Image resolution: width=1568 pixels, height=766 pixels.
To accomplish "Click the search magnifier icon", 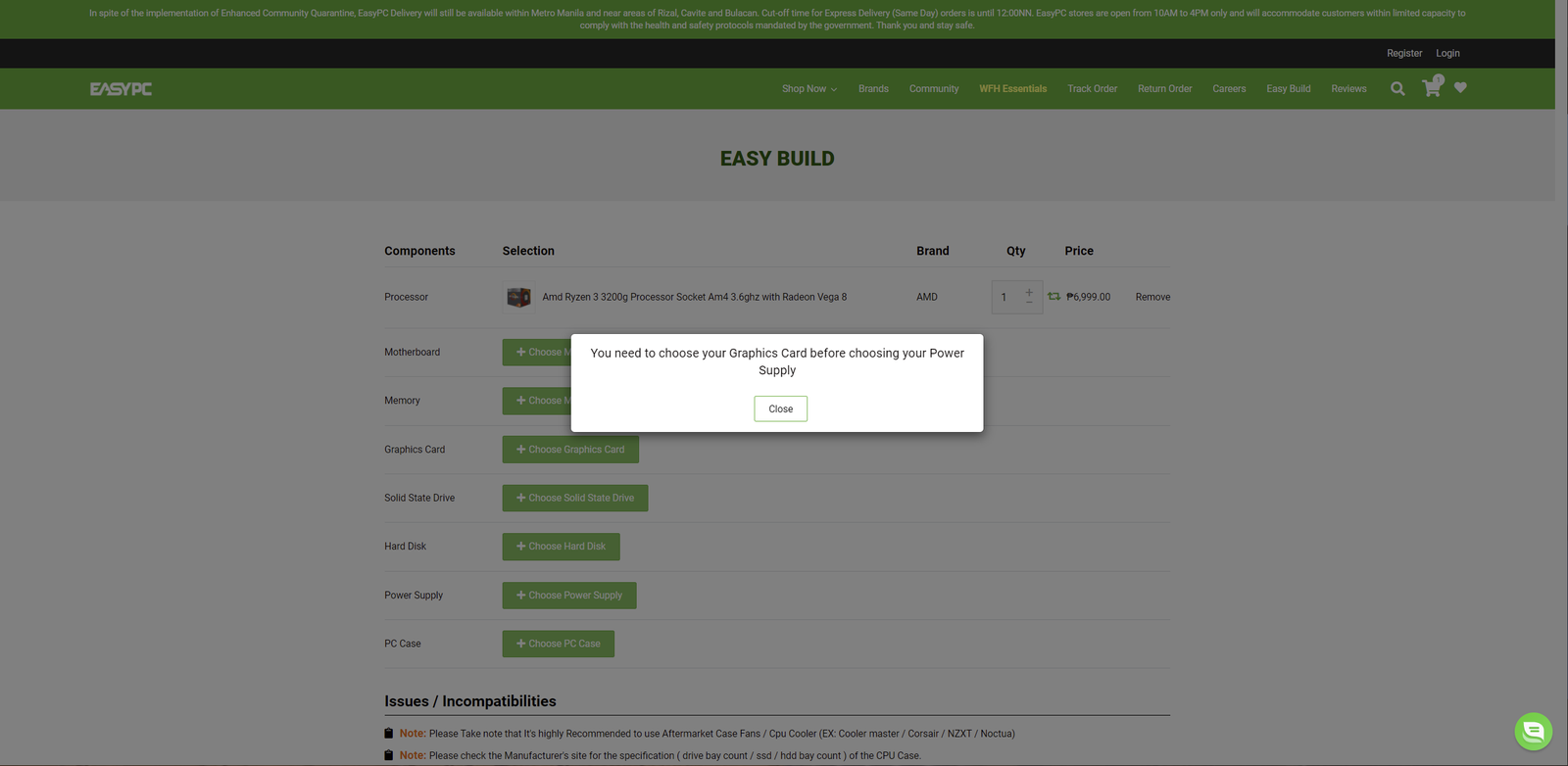I will click(1397, 89).
